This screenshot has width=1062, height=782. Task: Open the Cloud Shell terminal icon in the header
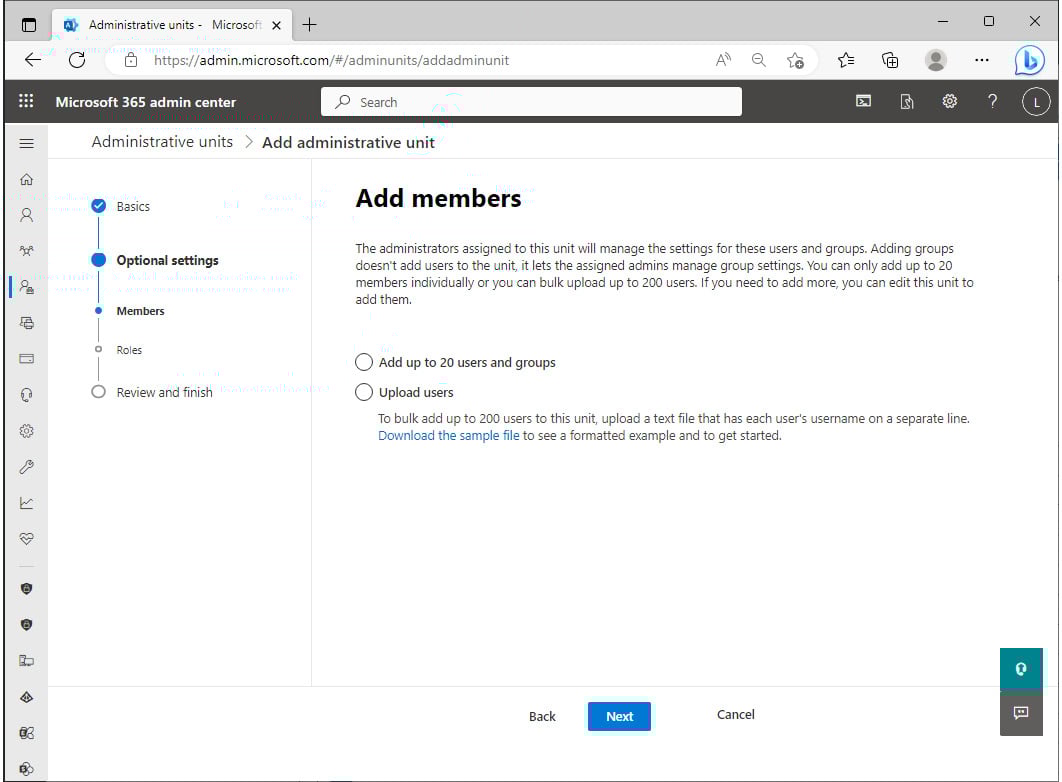point(862,101)
